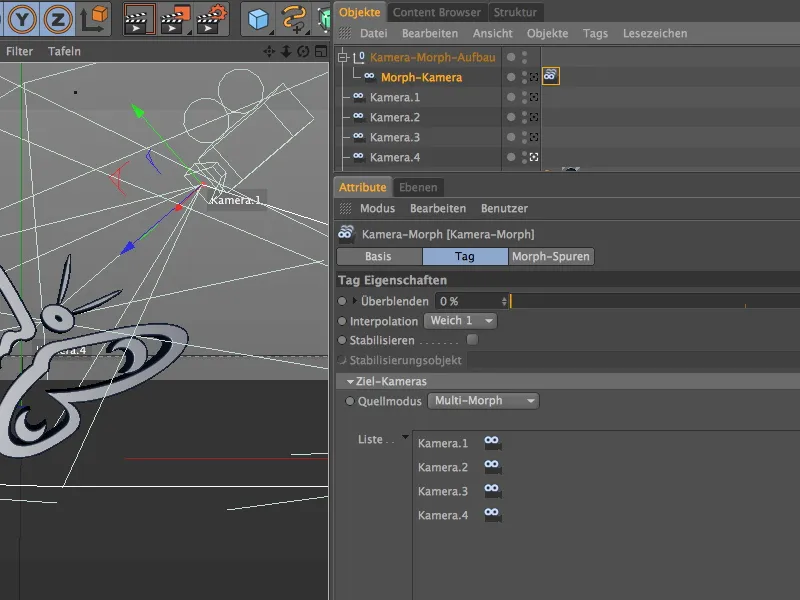Open render settings clapperboard with gear
This screenshot has width=800, height=600.
211,19
